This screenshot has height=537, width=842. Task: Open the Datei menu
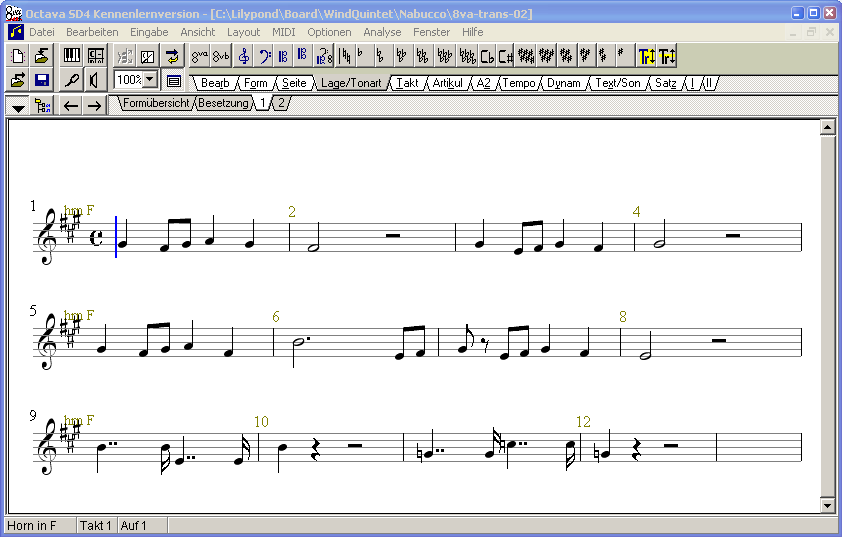point(42,32)
